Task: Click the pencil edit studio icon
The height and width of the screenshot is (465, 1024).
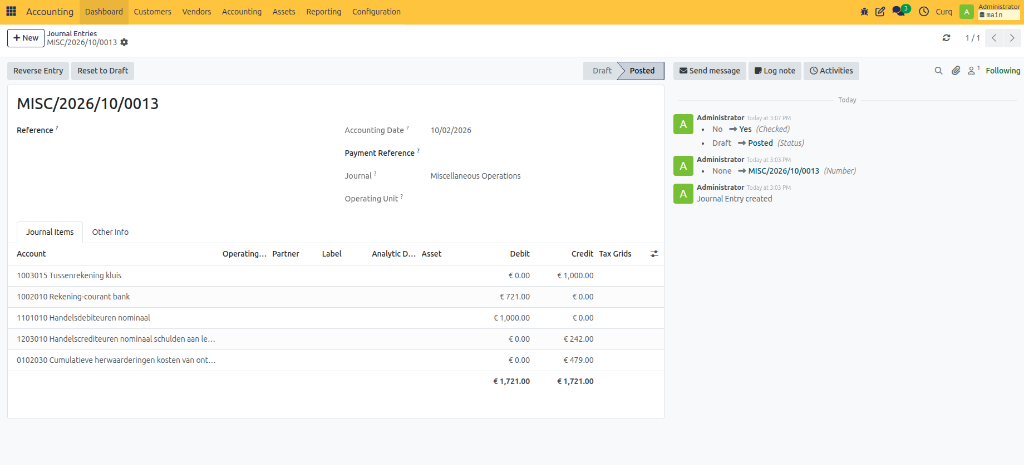Action: 880,12
